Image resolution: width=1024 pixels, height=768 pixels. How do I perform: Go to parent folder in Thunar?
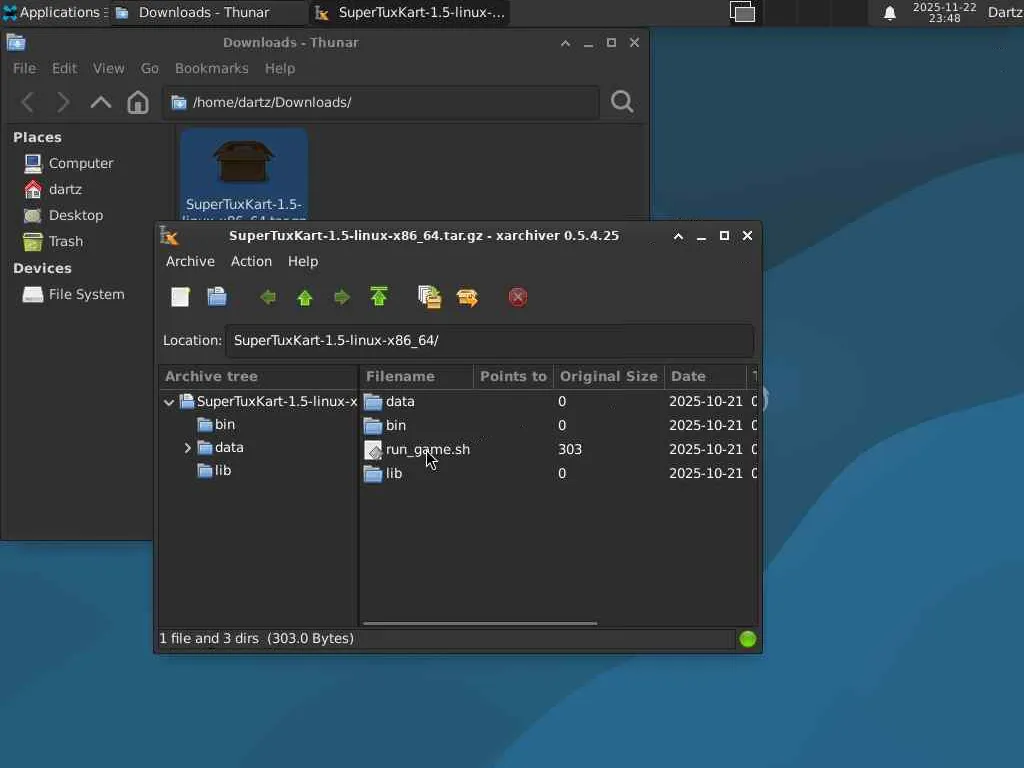click(101, 103)
